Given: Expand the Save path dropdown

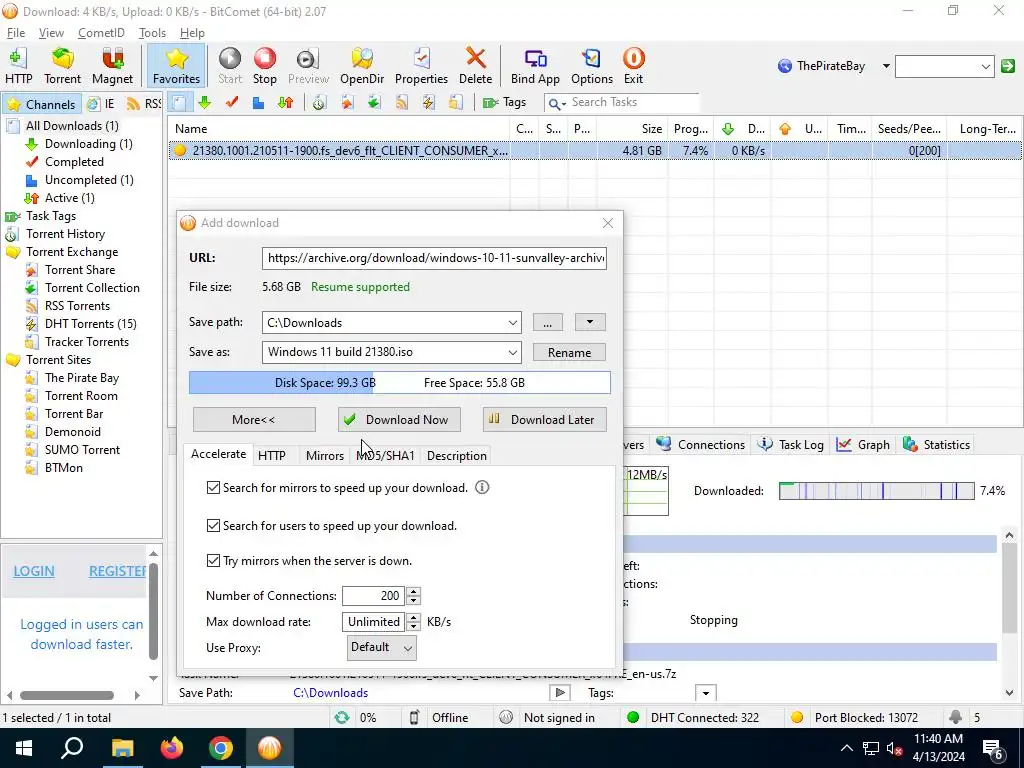Looking at the screenshot, I should coord(513,323).
